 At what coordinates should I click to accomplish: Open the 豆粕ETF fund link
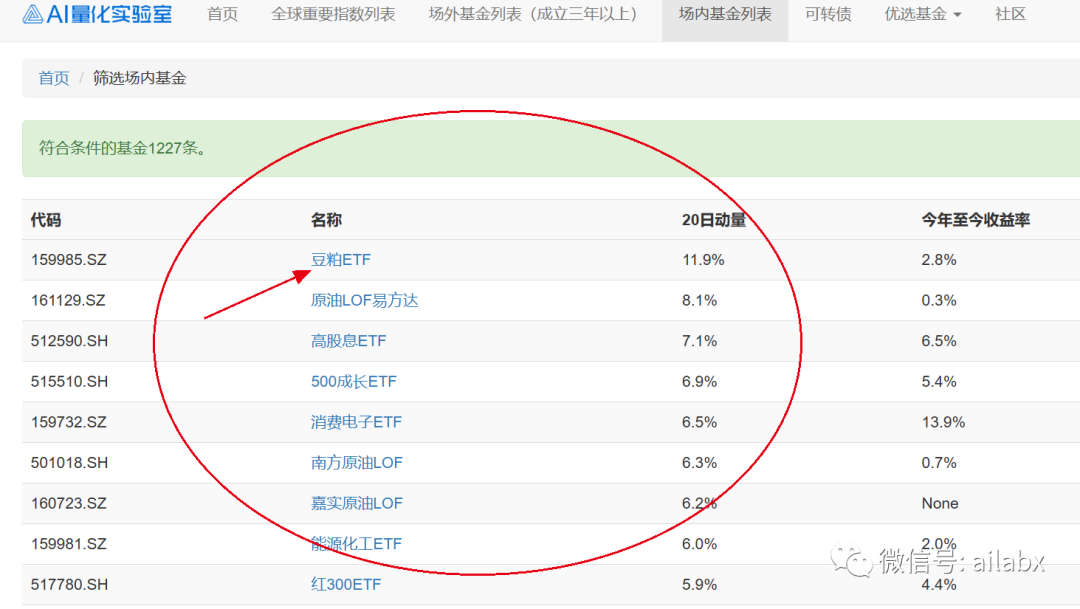340,260
